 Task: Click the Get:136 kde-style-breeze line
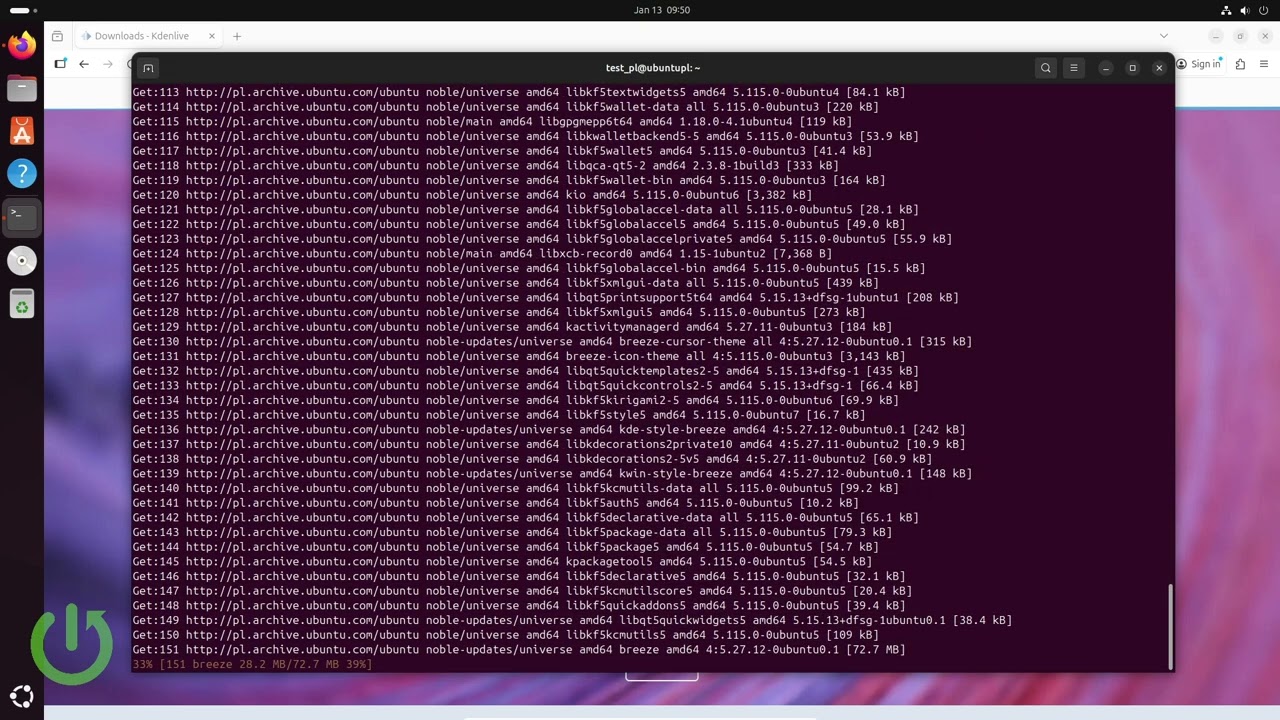pos(549,430)
